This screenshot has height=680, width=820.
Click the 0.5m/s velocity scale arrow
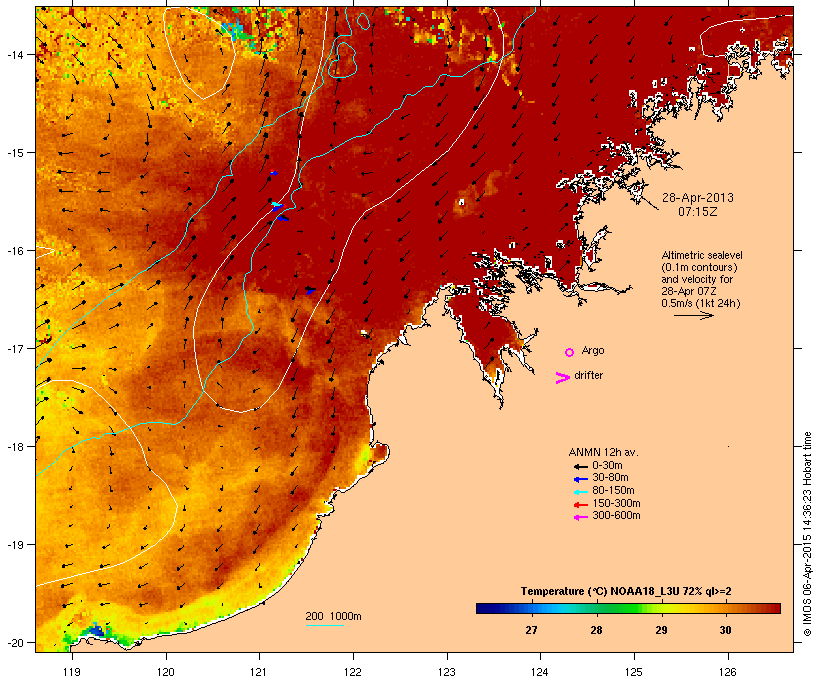pos(694,315)
